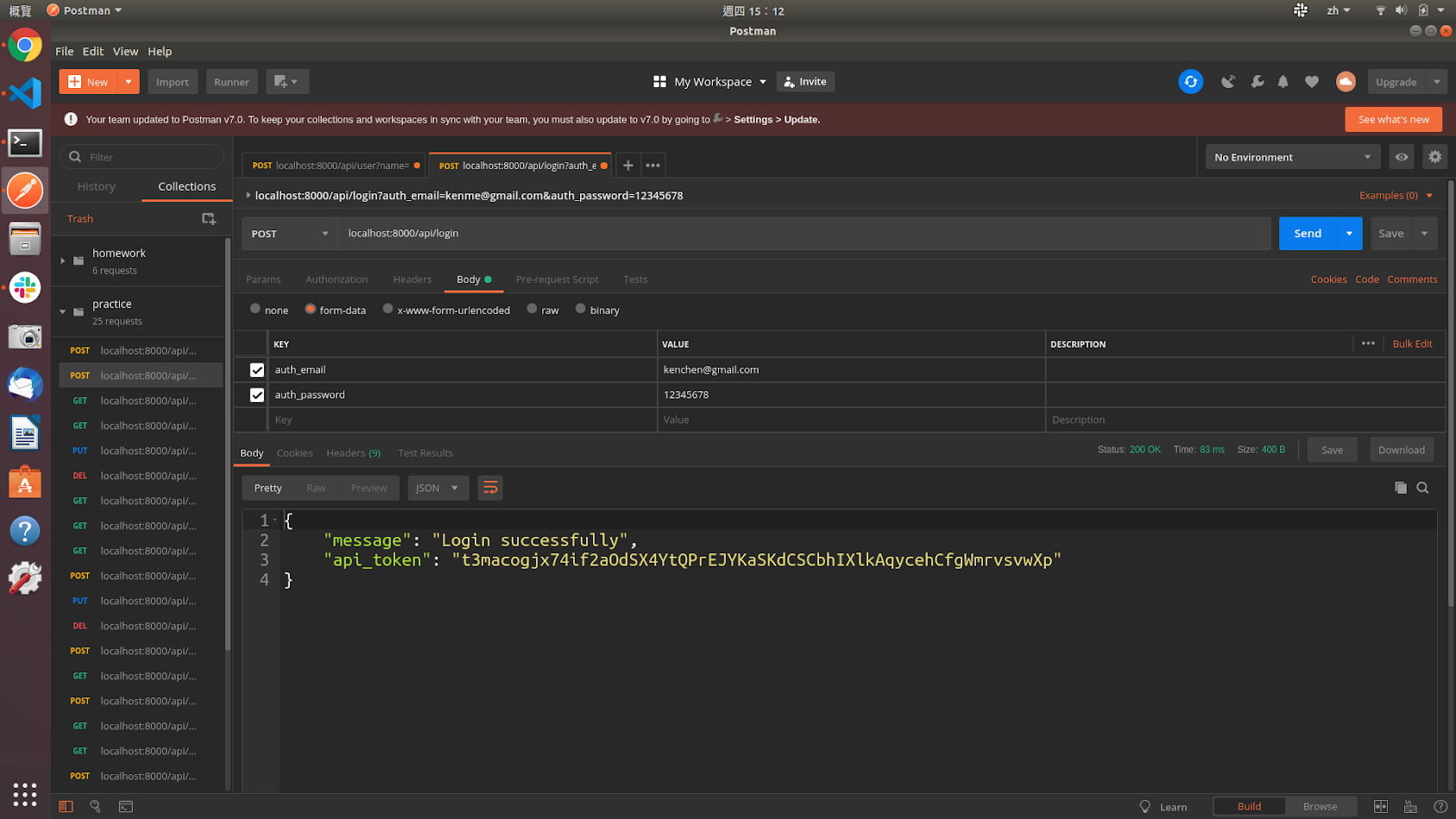Create a new collection using folder-plus icon
The width and height of the screenshot is (1456, 819).
pyautogui.click(x=209, y=219)
